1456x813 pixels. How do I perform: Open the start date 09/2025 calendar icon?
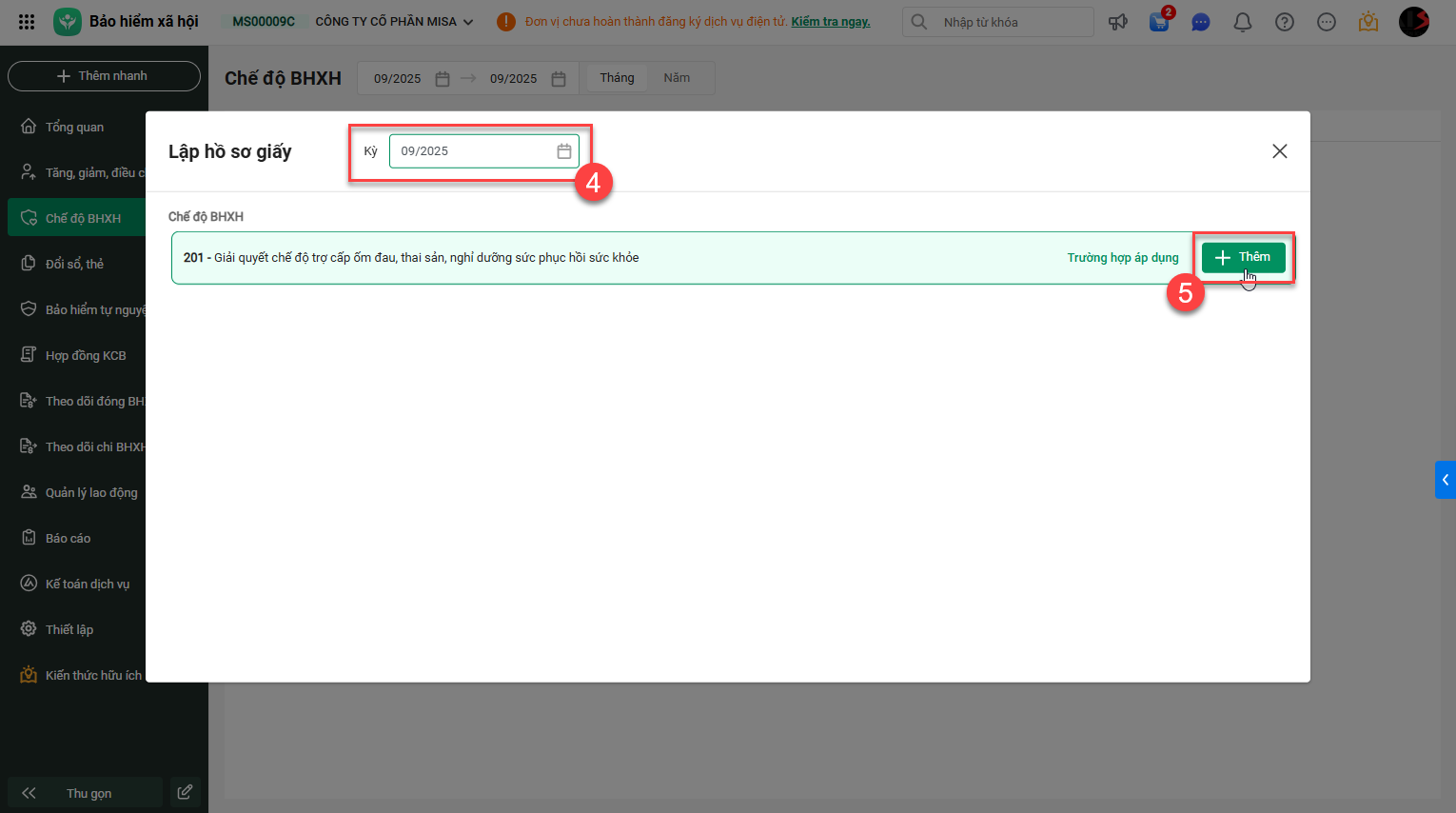(x=443, y=79)
